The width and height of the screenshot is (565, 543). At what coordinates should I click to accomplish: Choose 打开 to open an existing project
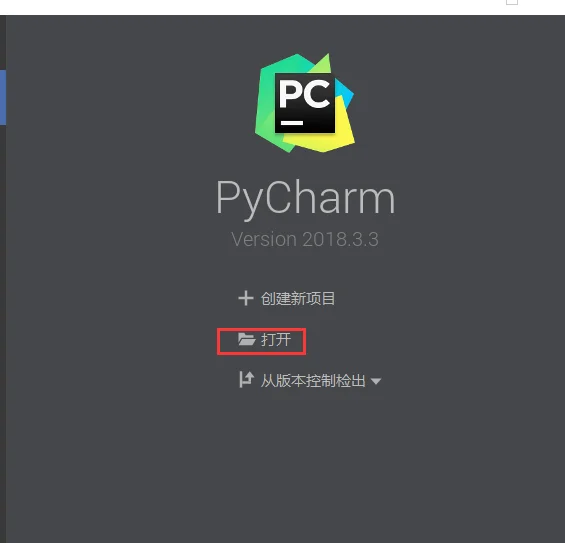[276, 339]
